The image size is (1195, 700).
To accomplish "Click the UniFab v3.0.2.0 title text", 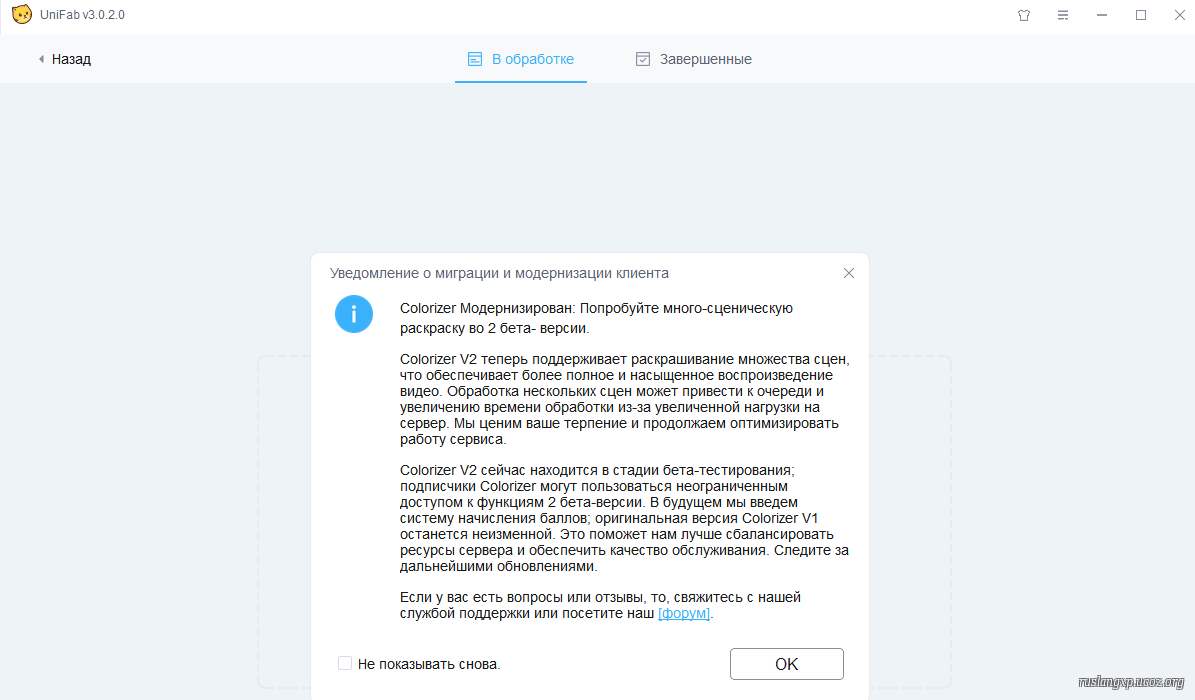I will pos(82,14).
